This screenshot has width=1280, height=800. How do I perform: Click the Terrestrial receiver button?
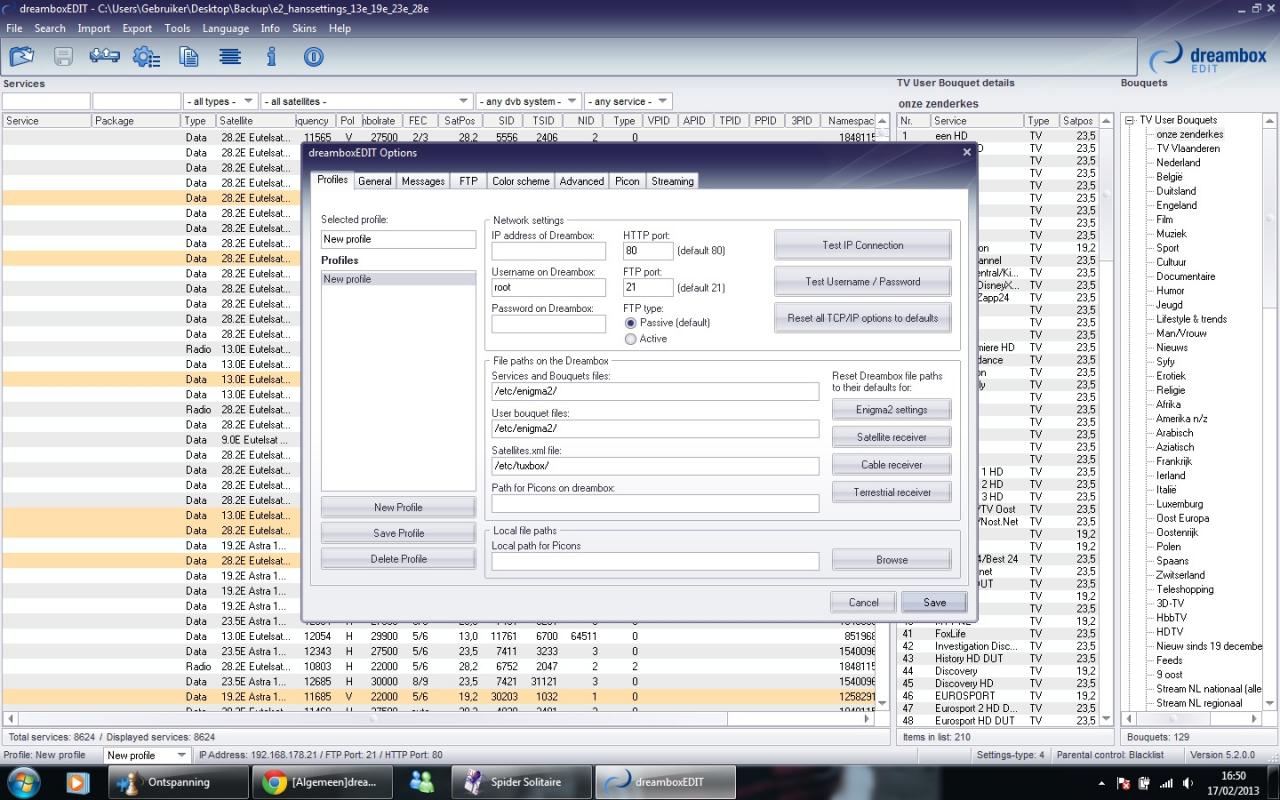click(891, 492)
